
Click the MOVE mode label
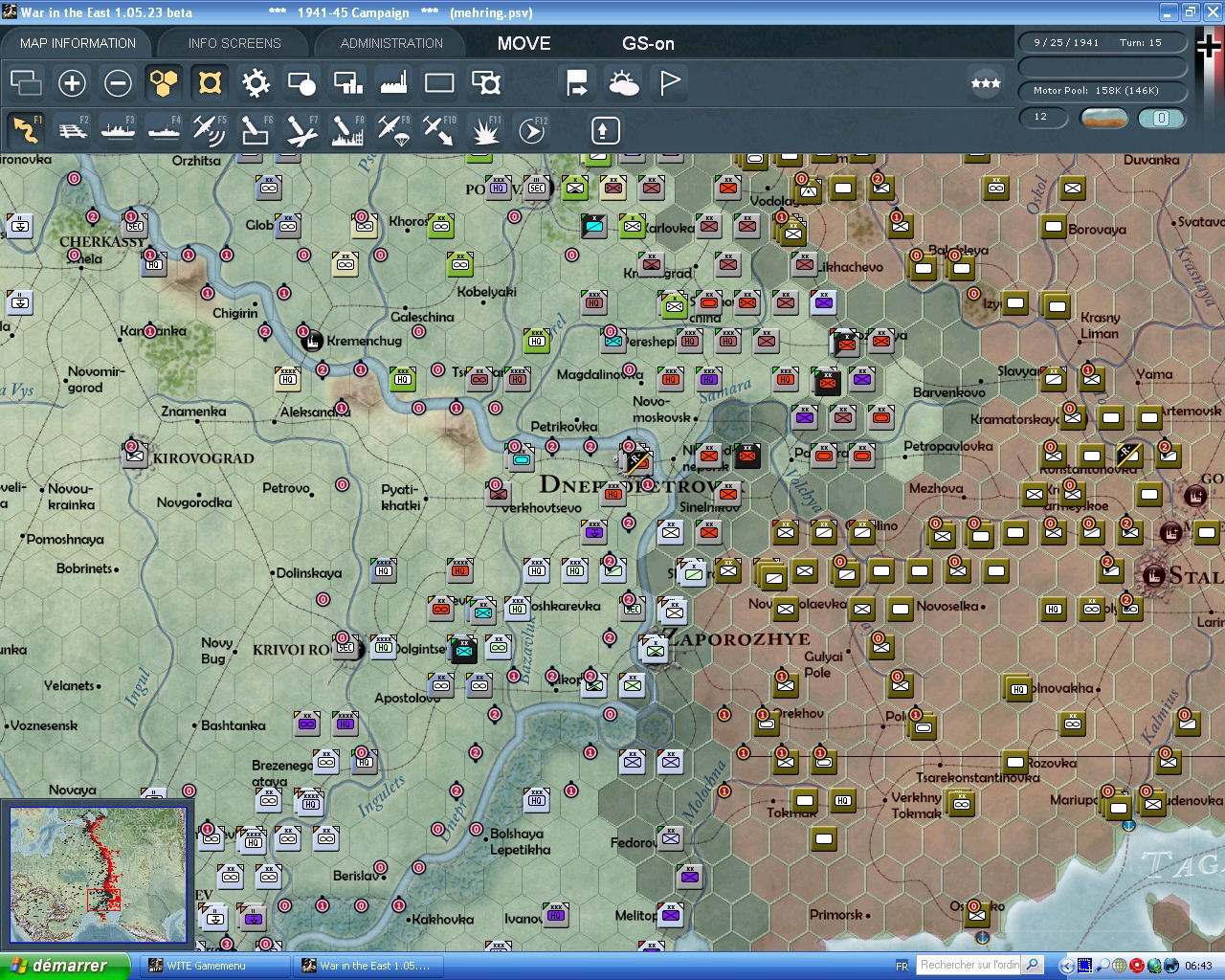pos(524,43)
